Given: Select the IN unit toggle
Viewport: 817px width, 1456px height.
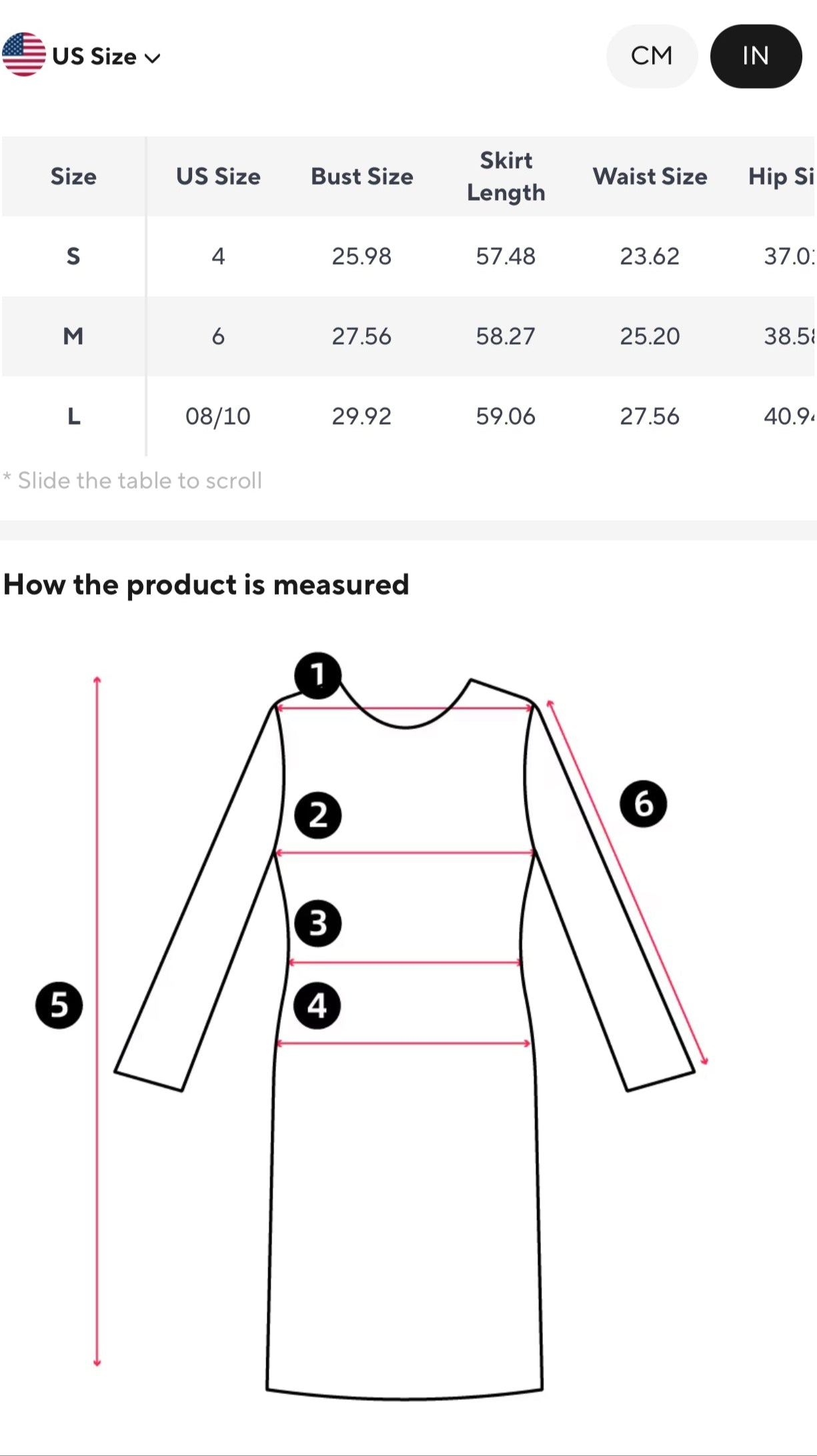Looking at the screenshot, I should coord(756,56).
